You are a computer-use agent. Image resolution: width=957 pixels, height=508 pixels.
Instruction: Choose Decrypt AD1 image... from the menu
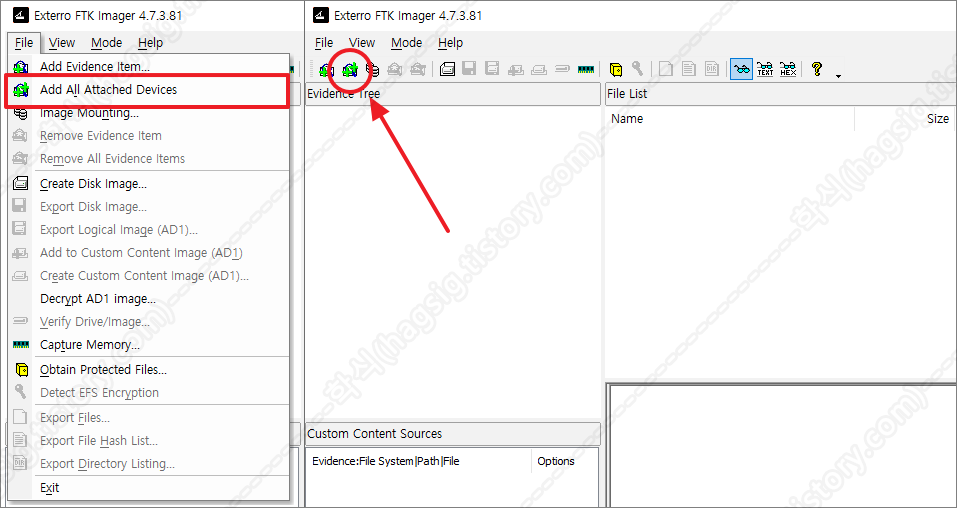tap(149, 299)
